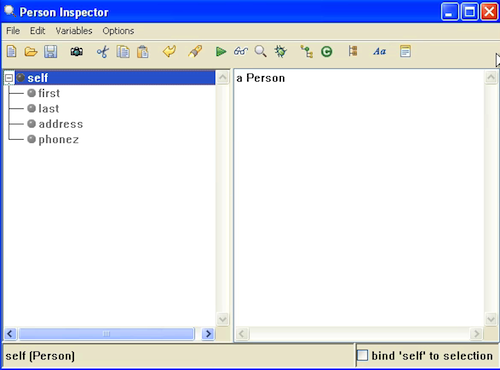
Task: Click the highlighter marker toolbar icon
Action: [195, 52]
